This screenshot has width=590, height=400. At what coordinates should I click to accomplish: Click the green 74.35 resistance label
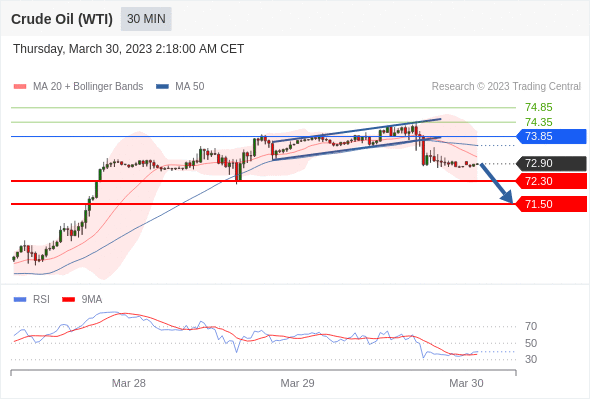pyautogui.click(x=539, y=122)
